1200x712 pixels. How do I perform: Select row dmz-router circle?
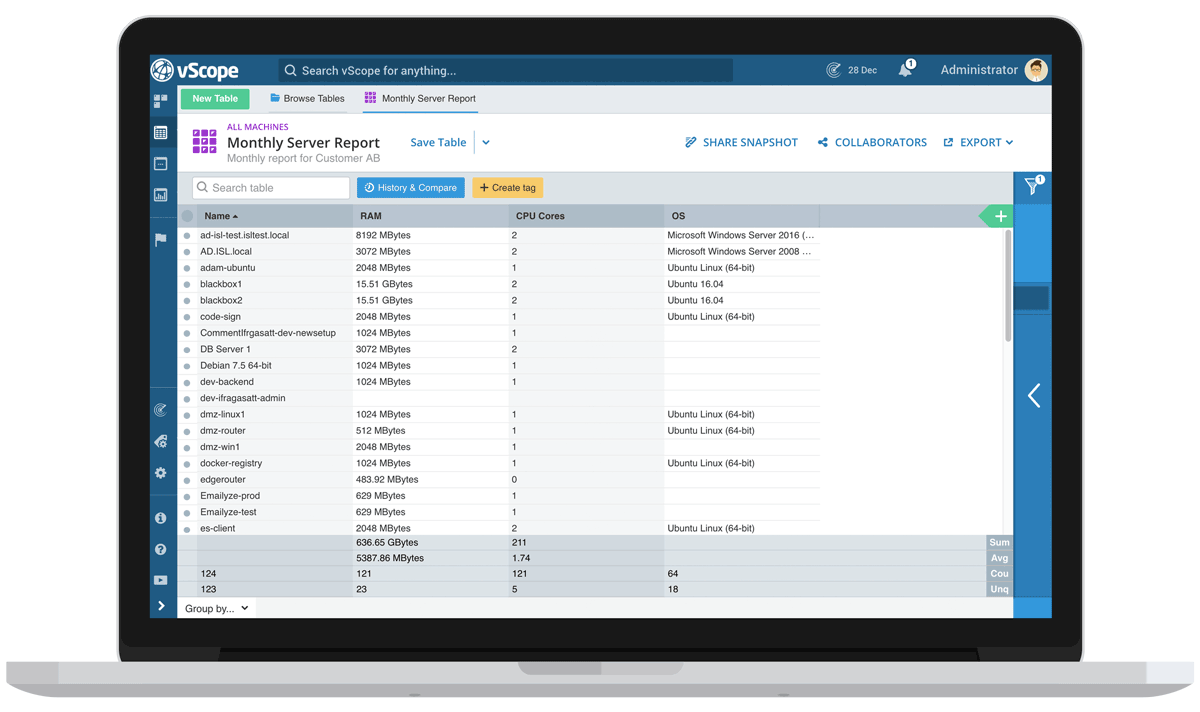coord(187,431)
